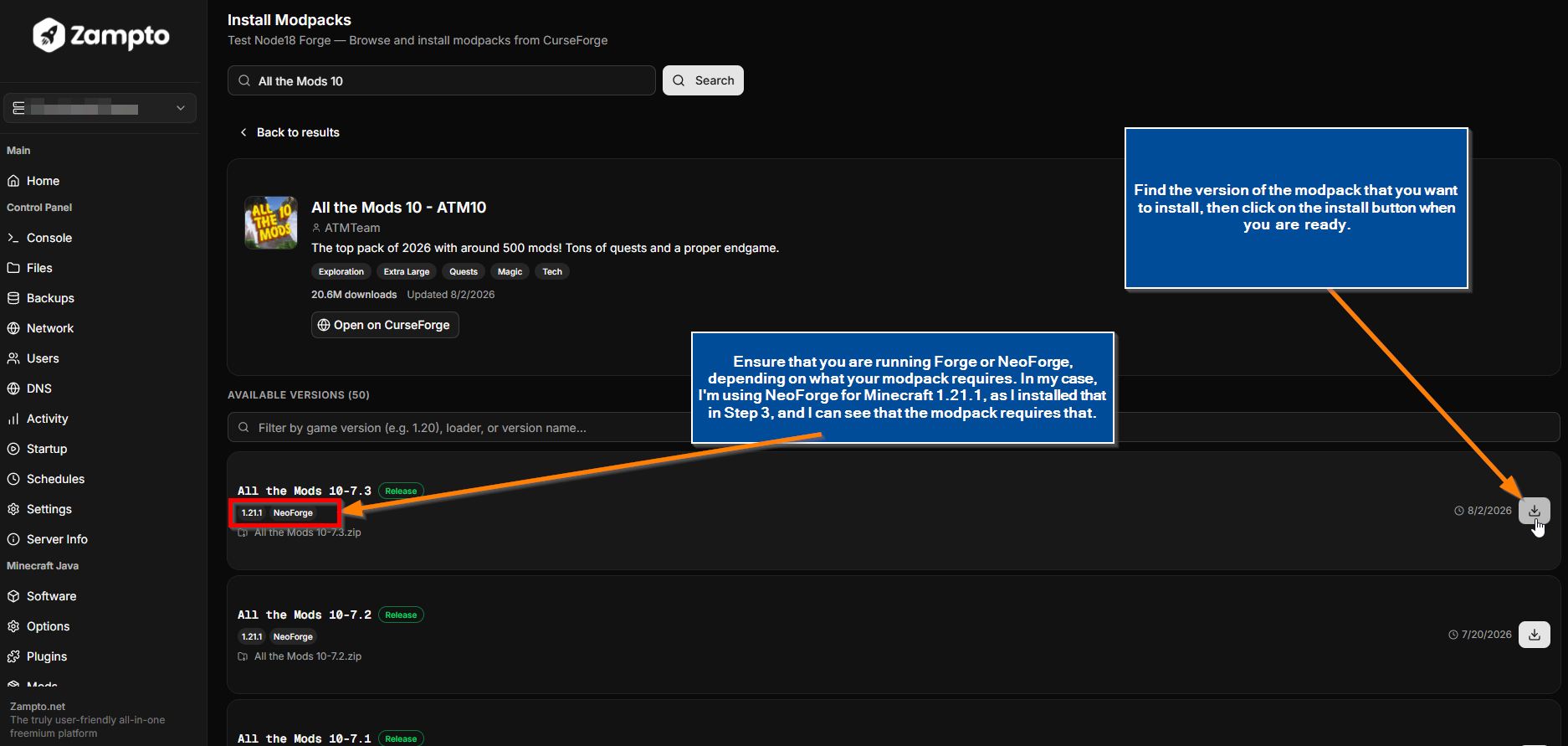
Task: Click the Server Info icon
Action: 13,539
